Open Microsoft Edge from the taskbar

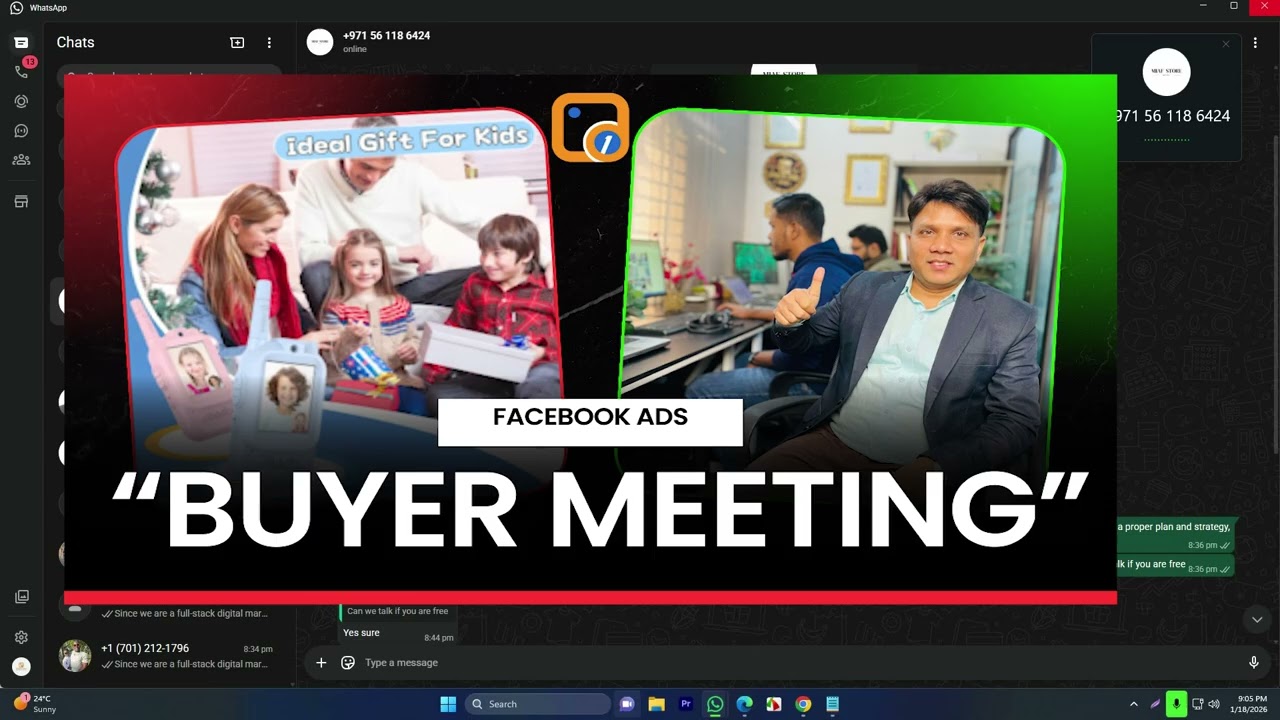point(744,704)
